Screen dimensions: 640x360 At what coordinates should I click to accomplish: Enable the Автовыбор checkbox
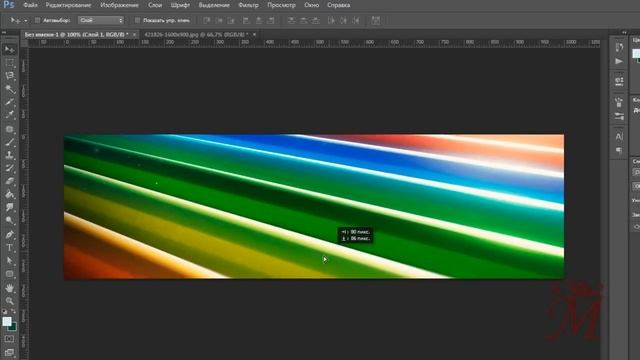(x=37, y=20)
